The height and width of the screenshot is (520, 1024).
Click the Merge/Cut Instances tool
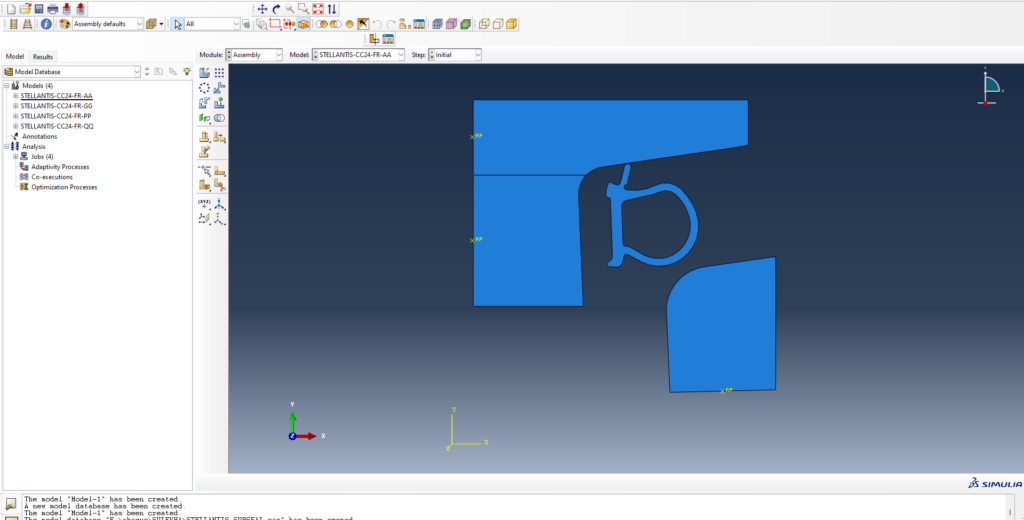click(219, 118)
